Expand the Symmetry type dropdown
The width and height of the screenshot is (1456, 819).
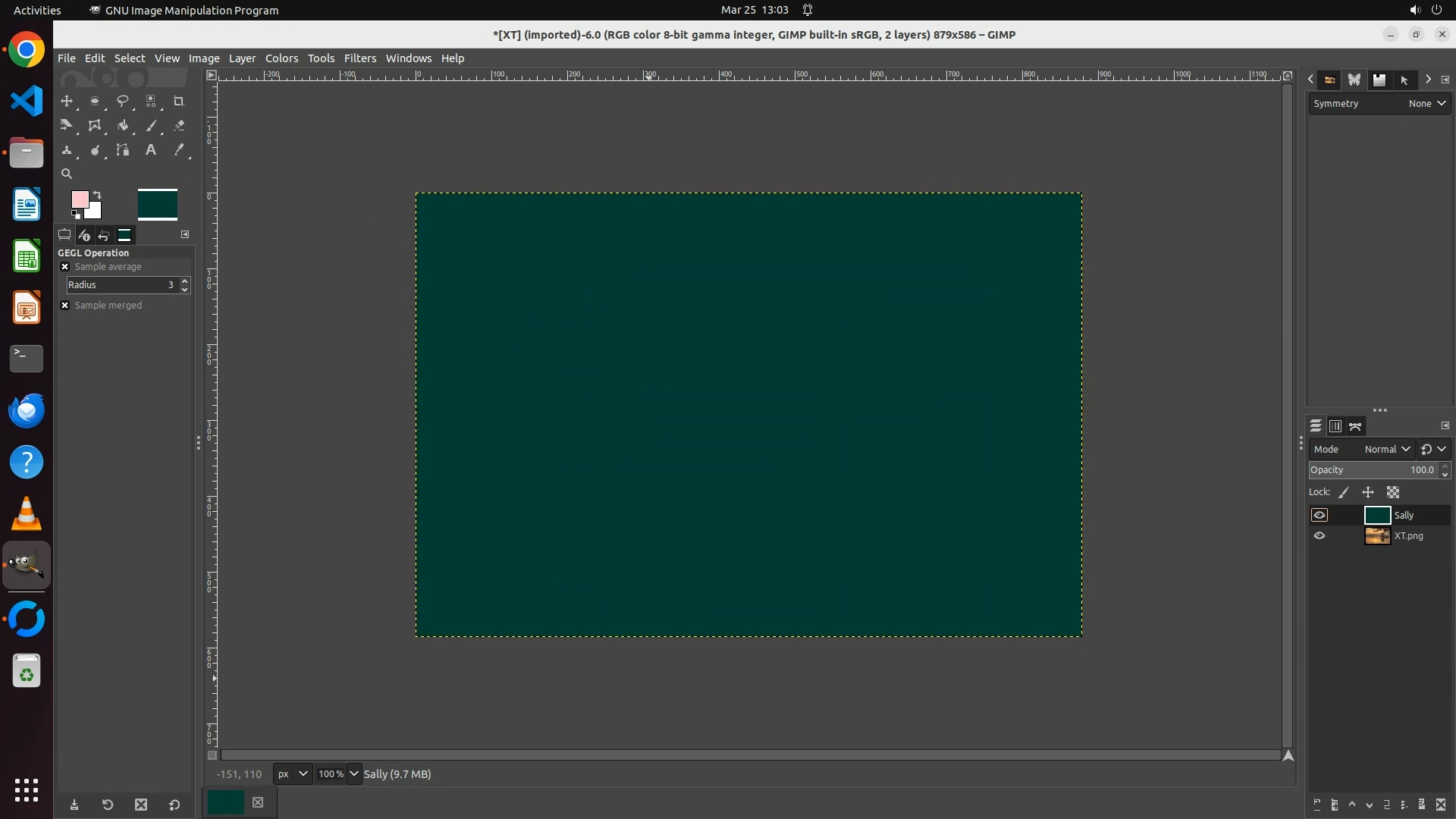pos(1427,104)
